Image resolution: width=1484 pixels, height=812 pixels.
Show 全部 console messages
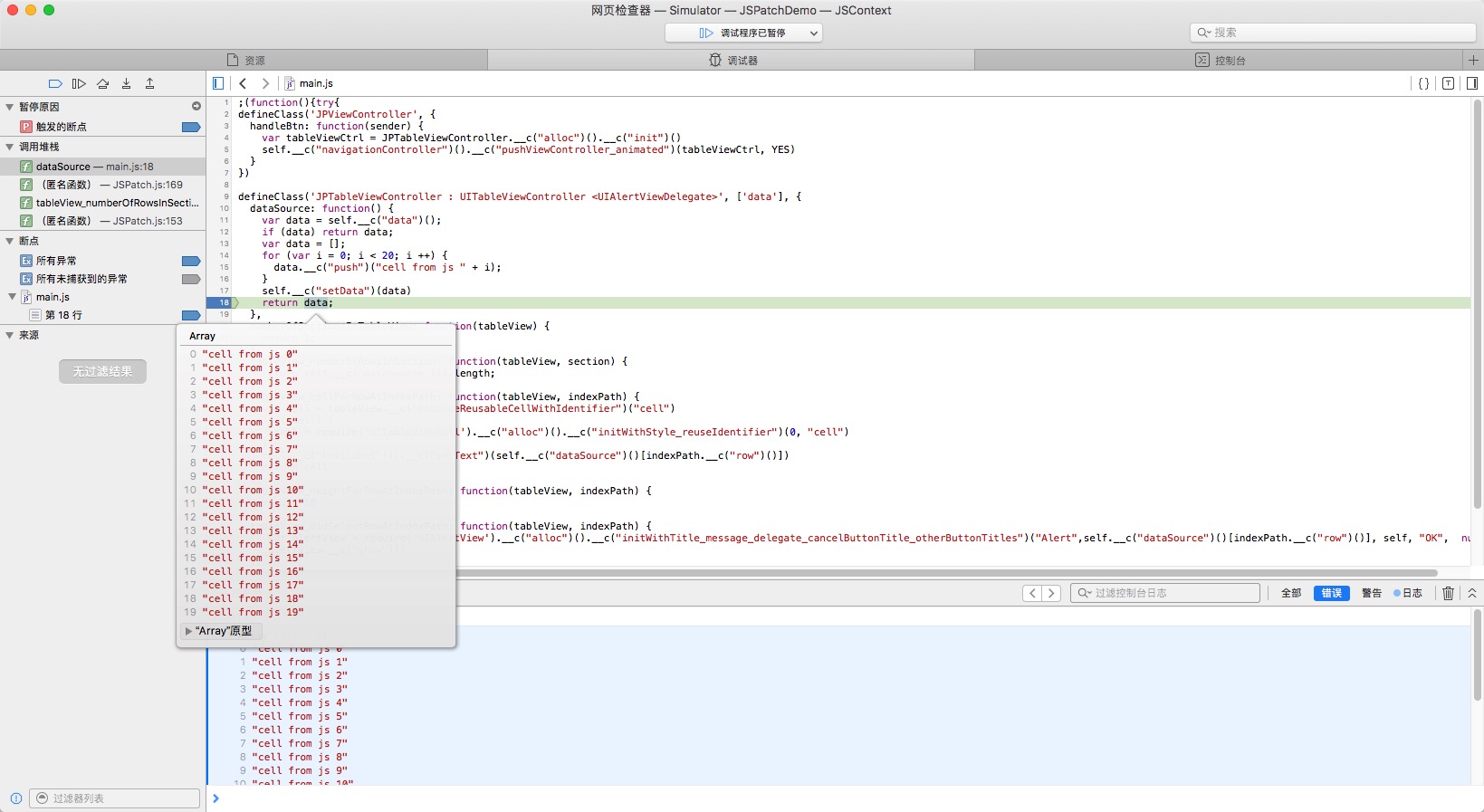(x=1291, y=593)
